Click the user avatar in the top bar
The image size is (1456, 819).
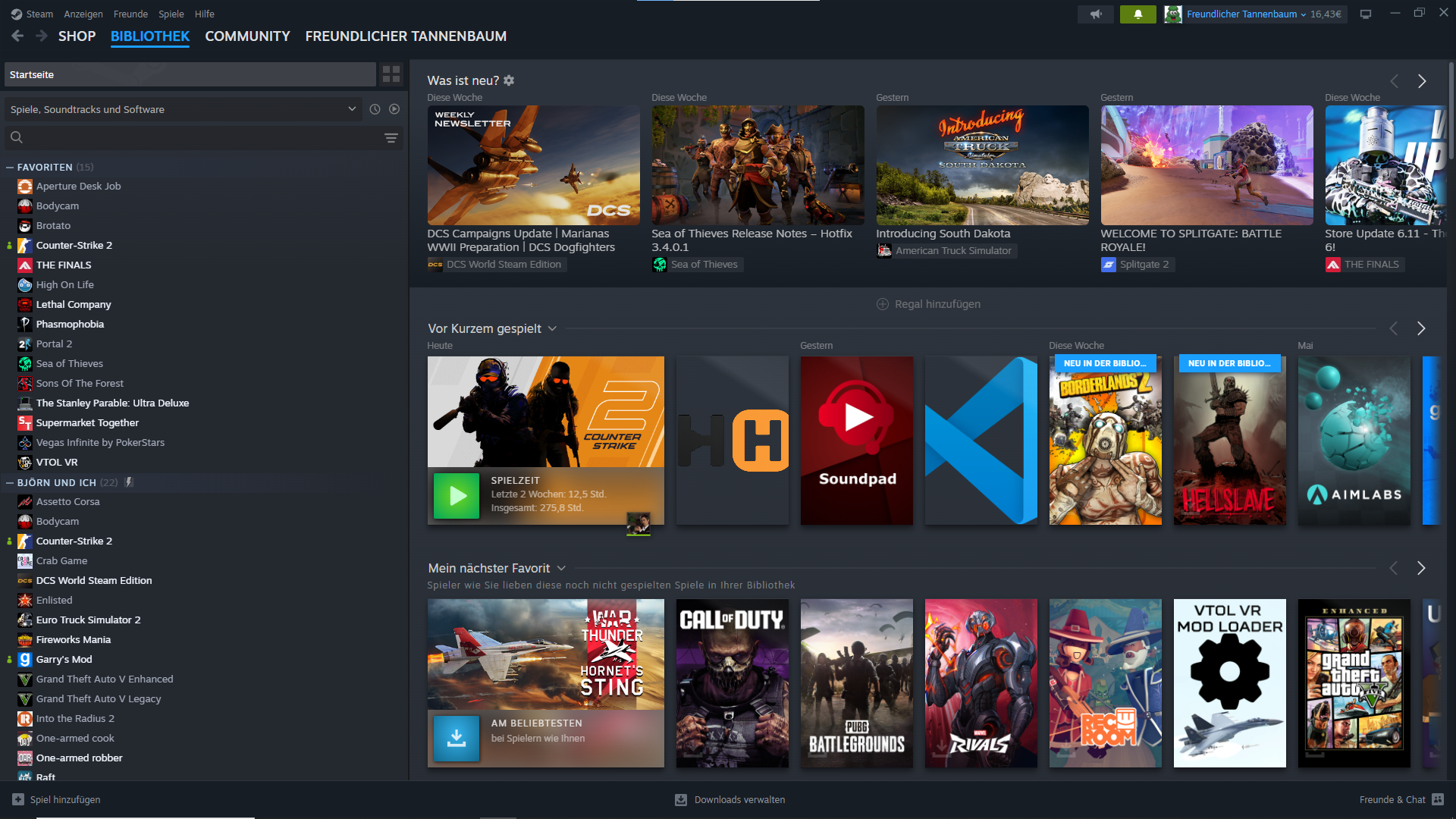pyautogui.click(x=1173, y=14)
